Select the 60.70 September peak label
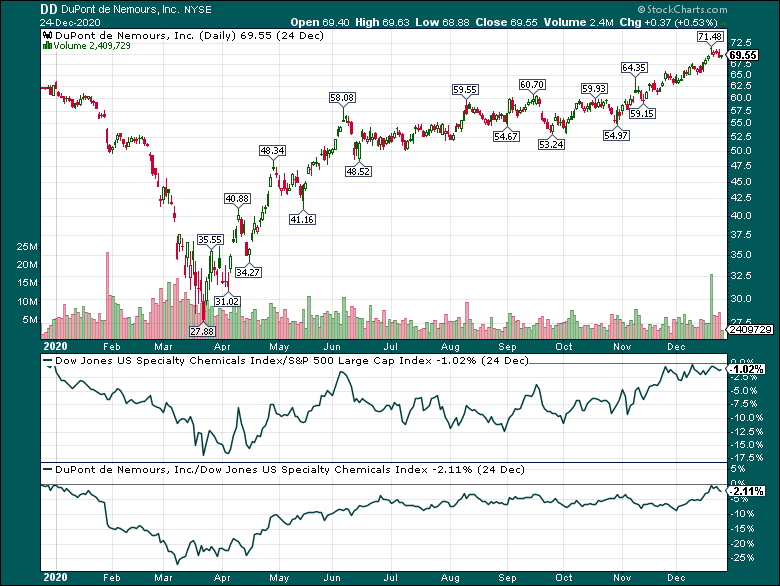Image resolution: width=780 pixels, height=586 pixels. (532, 85)
